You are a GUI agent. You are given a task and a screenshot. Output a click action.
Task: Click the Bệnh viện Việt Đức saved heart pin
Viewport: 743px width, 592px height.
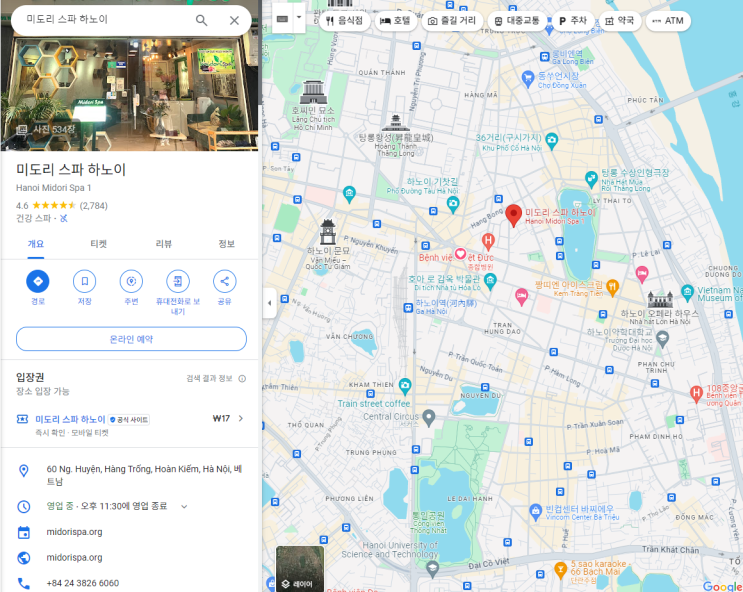click(460, 254)
